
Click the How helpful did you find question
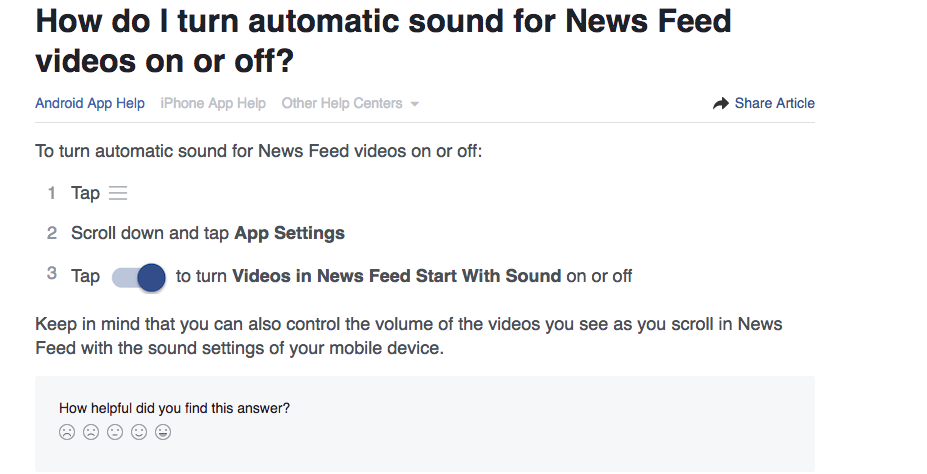(x=174, y=408)
